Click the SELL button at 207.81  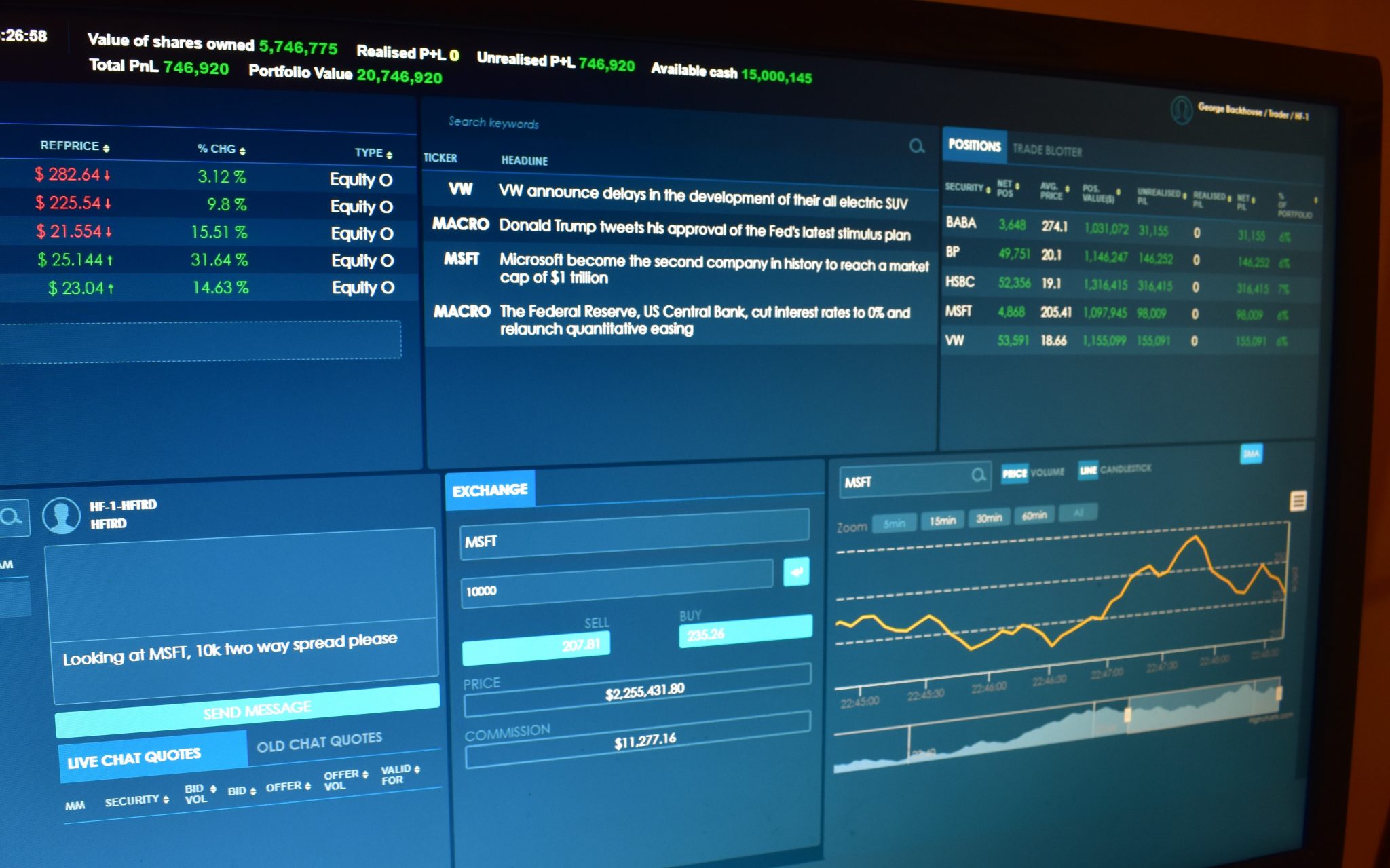[536, 648]
